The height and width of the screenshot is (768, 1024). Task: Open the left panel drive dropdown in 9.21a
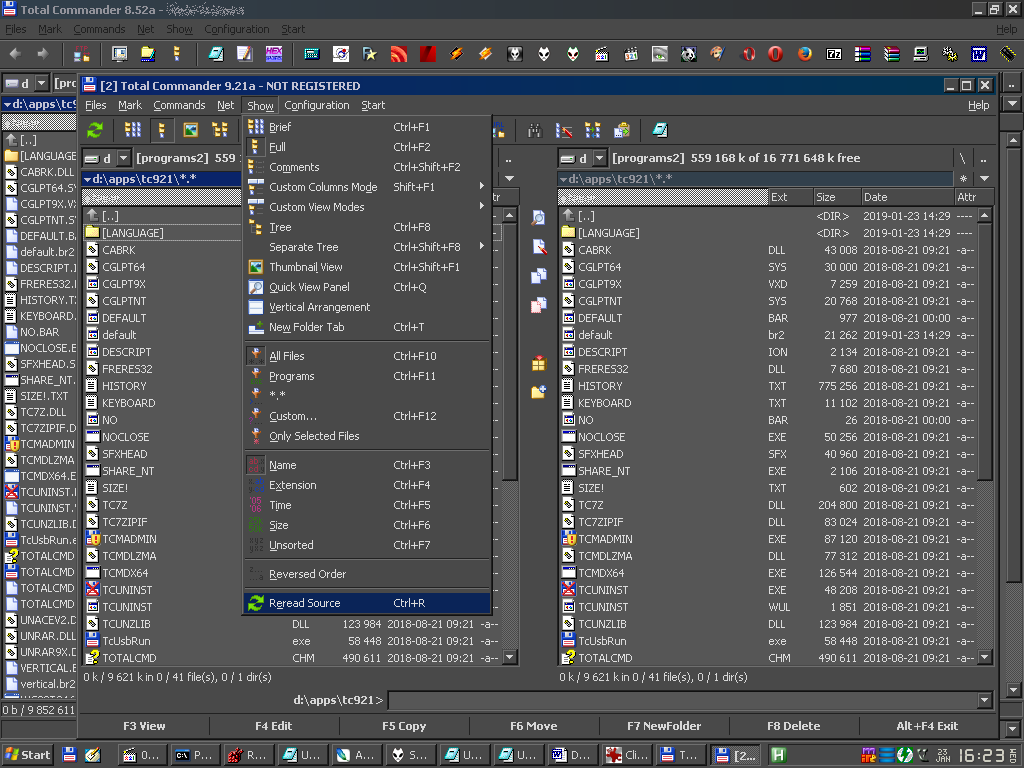(x=123, y=158)
